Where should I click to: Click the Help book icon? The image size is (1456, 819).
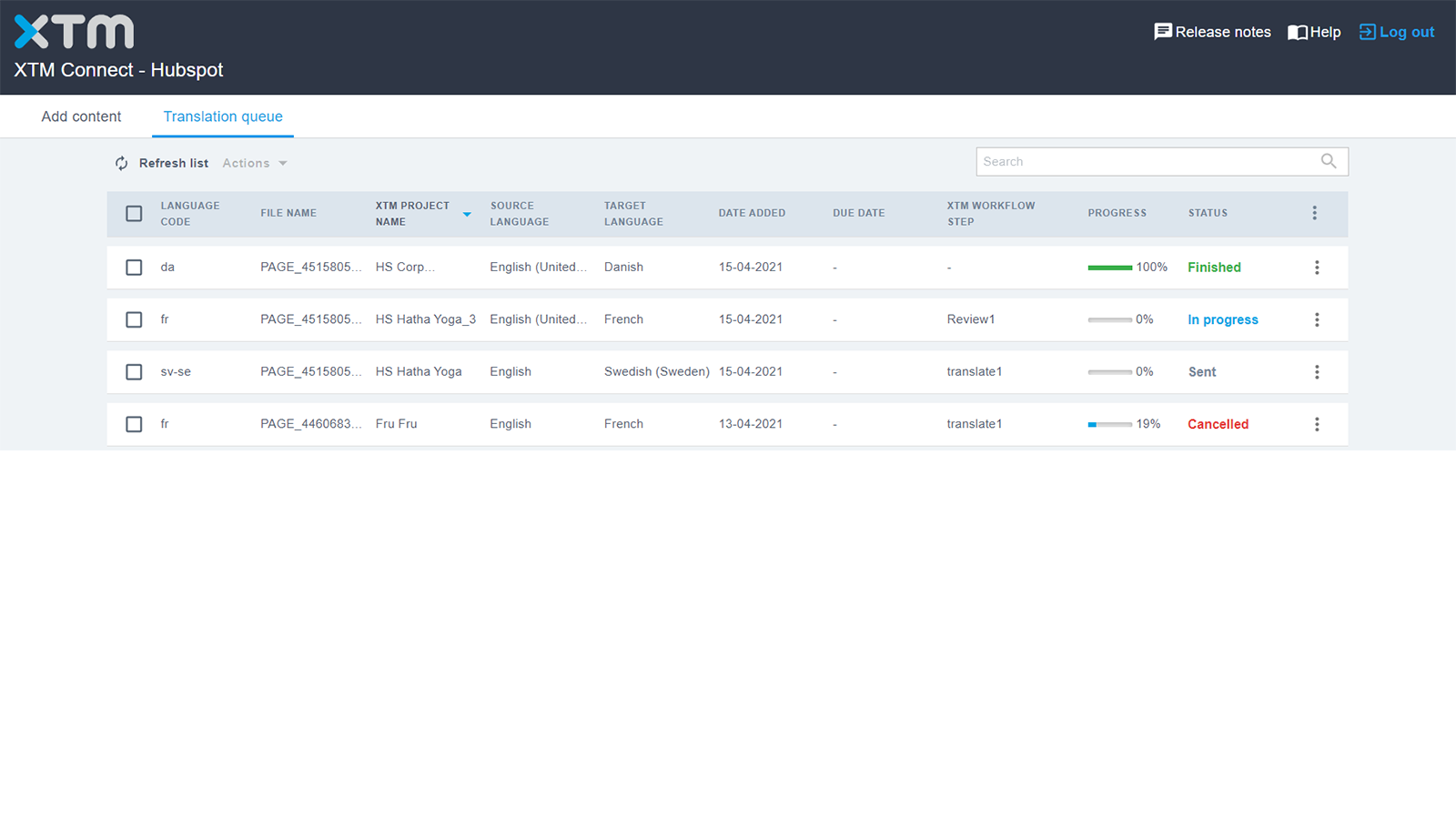[1296, 31]
